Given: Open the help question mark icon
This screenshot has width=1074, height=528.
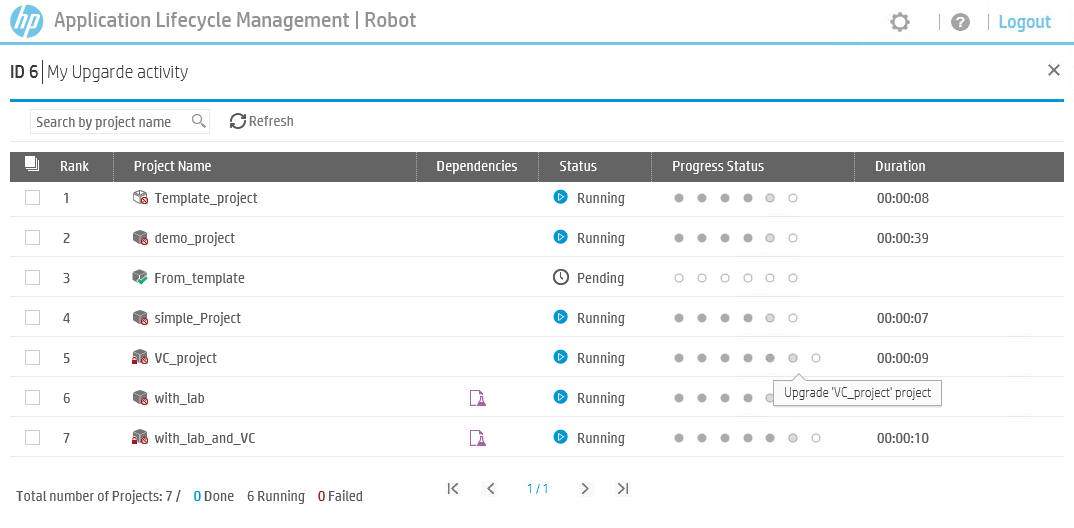Looking at the screenshot, I should tap(960, 22).
